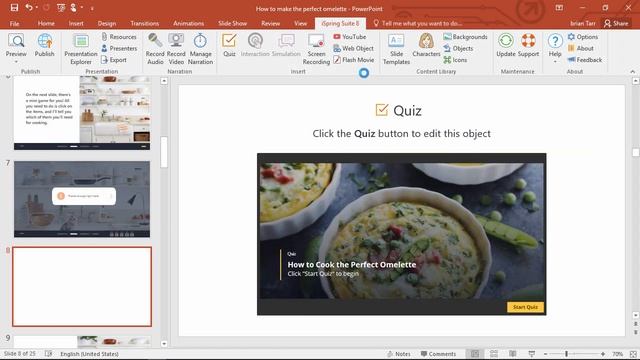Viewport: 640px width, 360px height.
Task: Expand the Help dropdown arrow
Action: point(555,62)
